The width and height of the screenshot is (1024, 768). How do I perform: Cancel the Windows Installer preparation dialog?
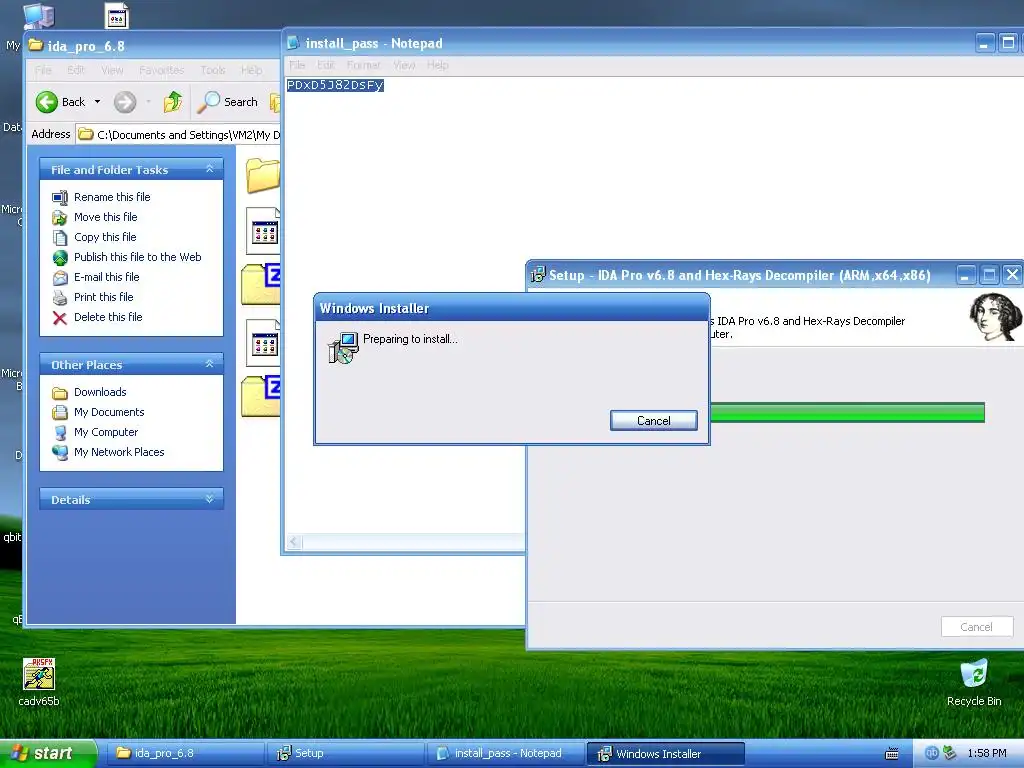coord(654,421)
